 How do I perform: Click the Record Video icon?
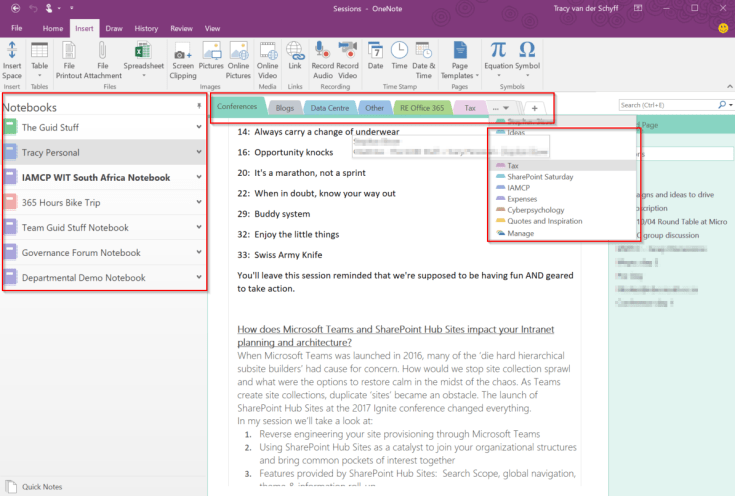(347, 53)
